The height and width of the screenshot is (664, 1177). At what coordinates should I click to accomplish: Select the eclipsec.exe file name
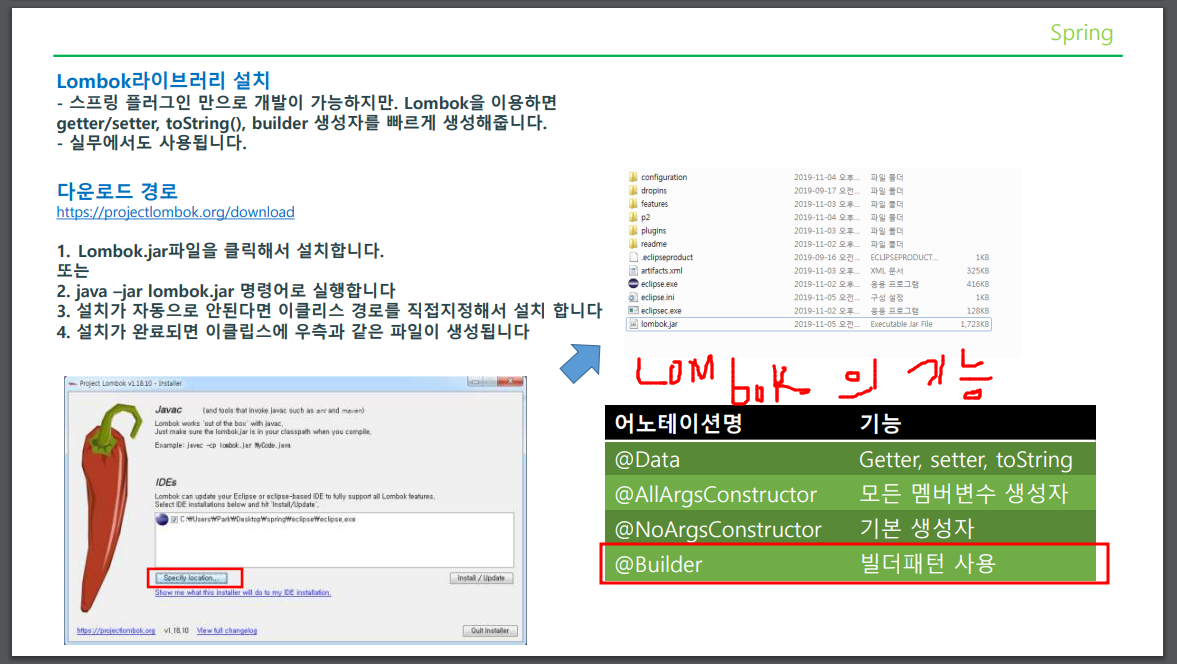click(661, 311)
